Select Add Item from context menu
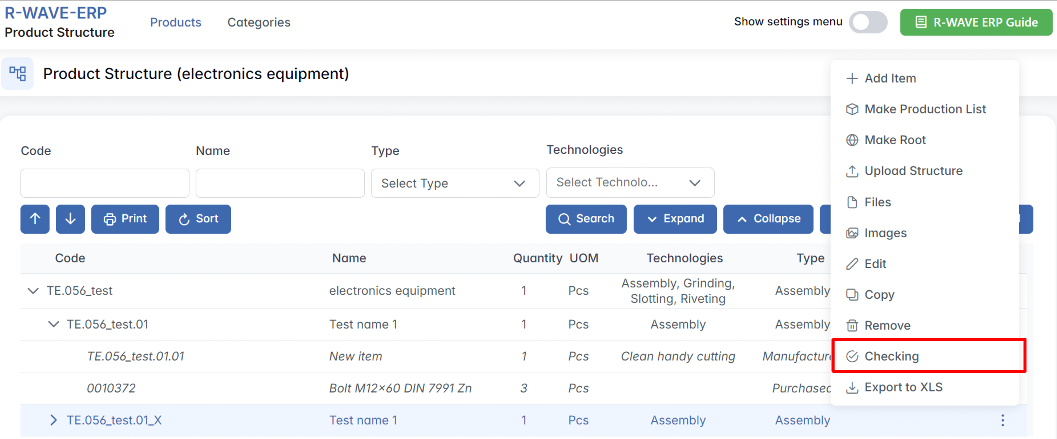 [x=890, y=79]
